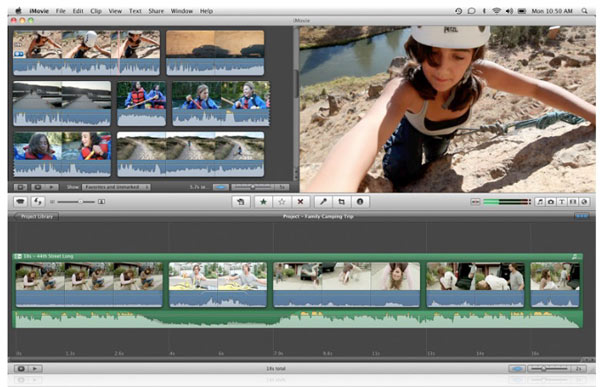Adjust the thumbnail size slider in toolbar

(76, 202)
